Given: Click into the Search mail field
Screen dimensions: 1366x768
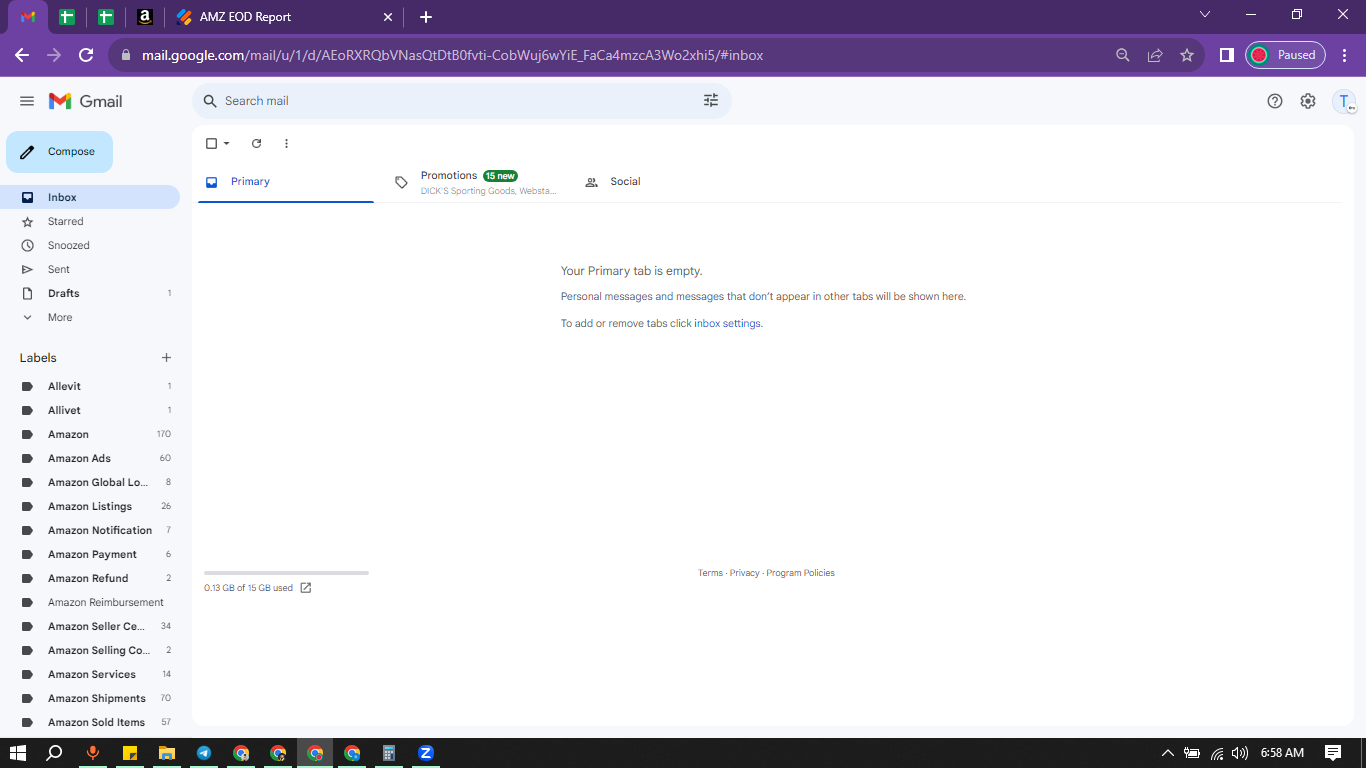Looking at the screenshot, I should pos(460,101).
